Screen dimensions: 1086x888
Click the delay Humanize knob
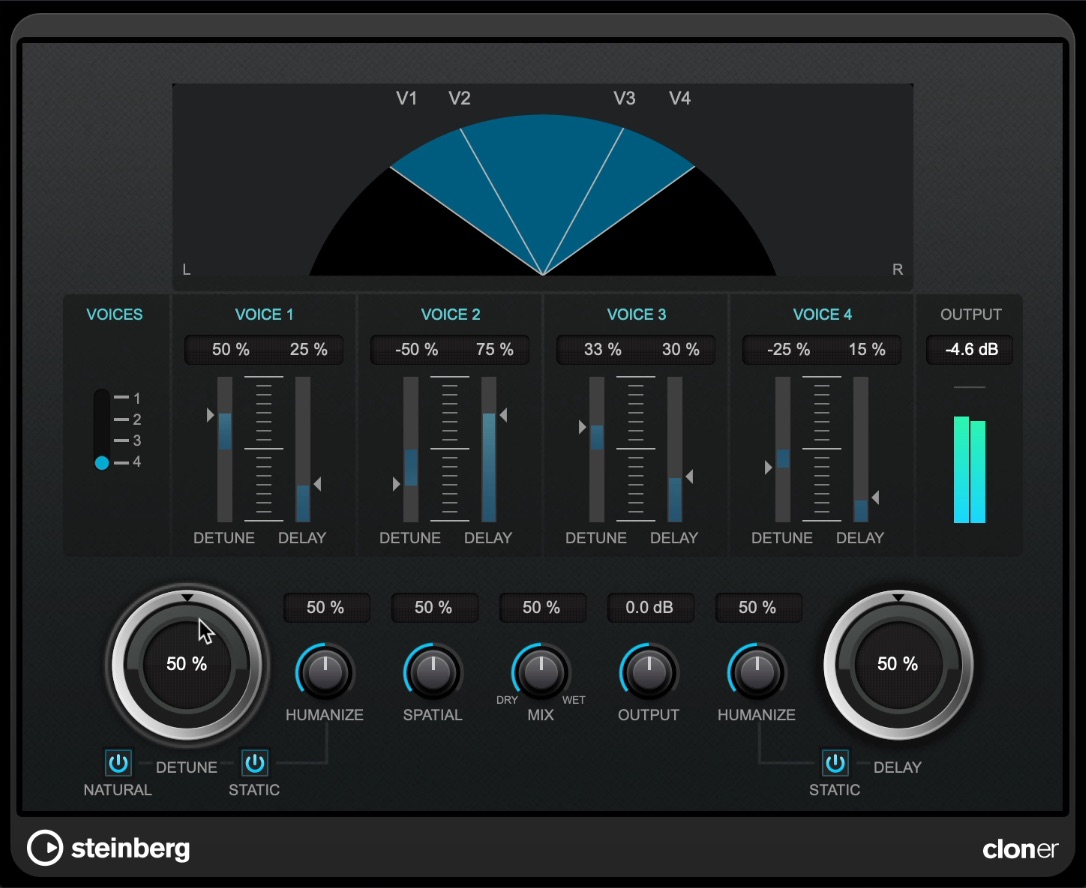tap(757, 673)
